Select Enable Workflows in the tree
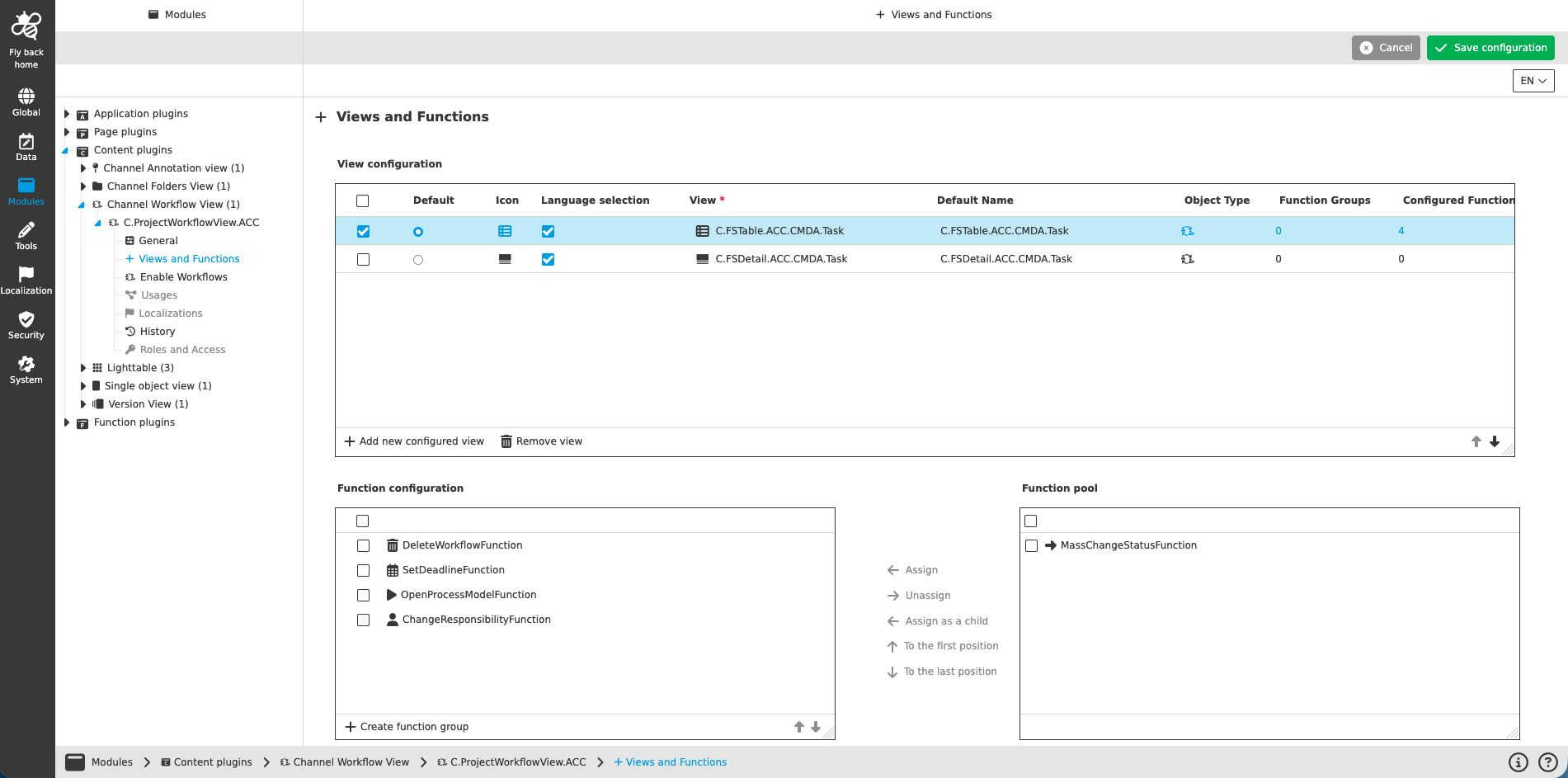1568x778 pixels. (183, 276)
